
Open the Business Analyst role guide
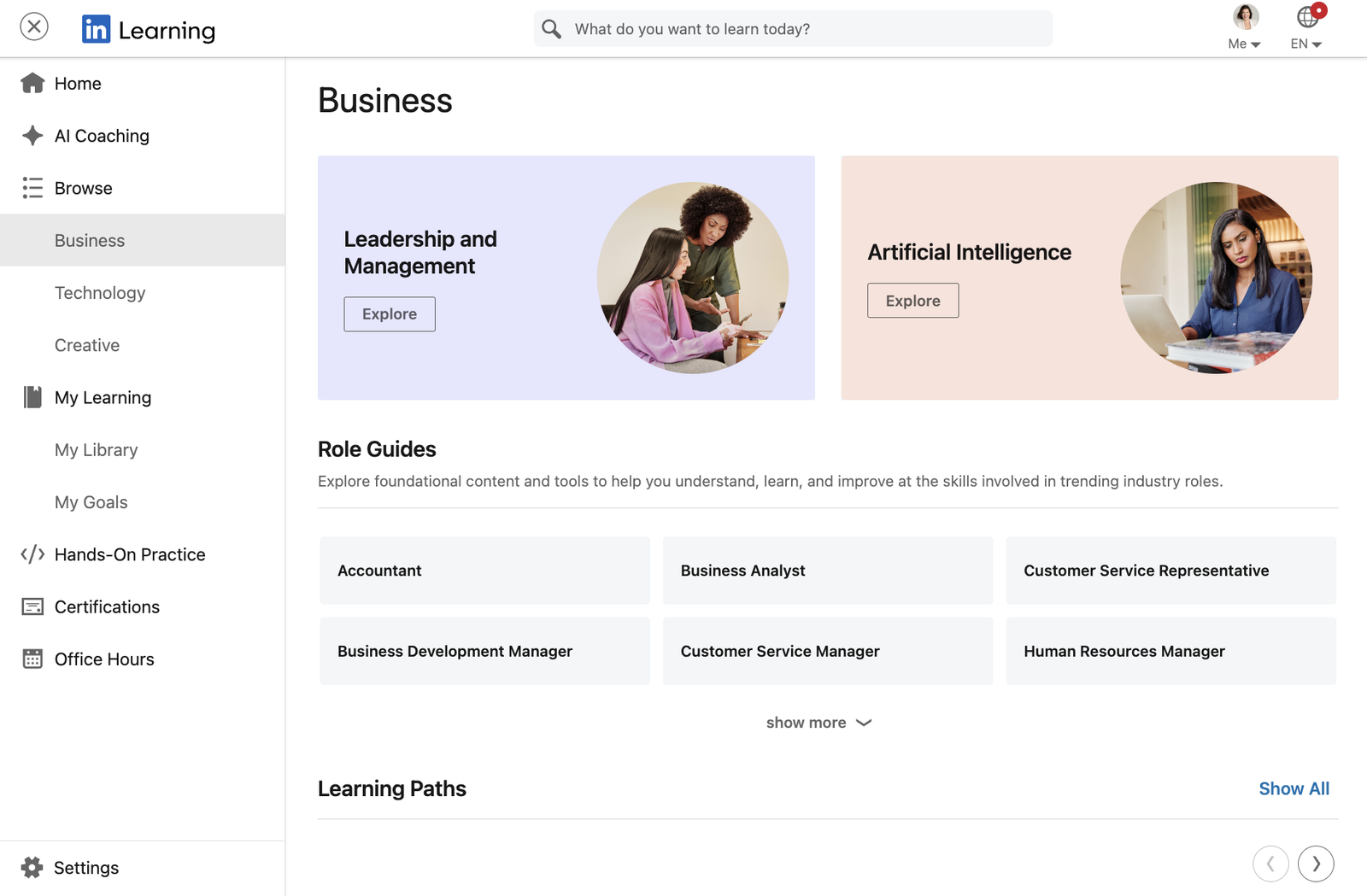tap(827, 571)
